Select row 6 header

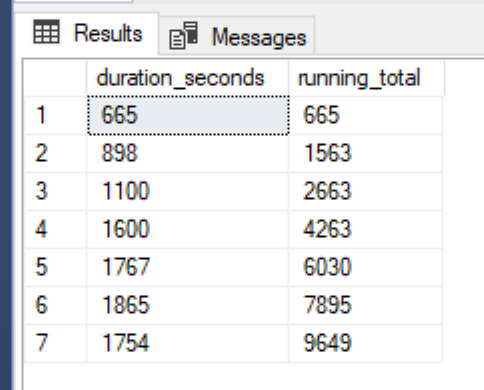[55, 305]
